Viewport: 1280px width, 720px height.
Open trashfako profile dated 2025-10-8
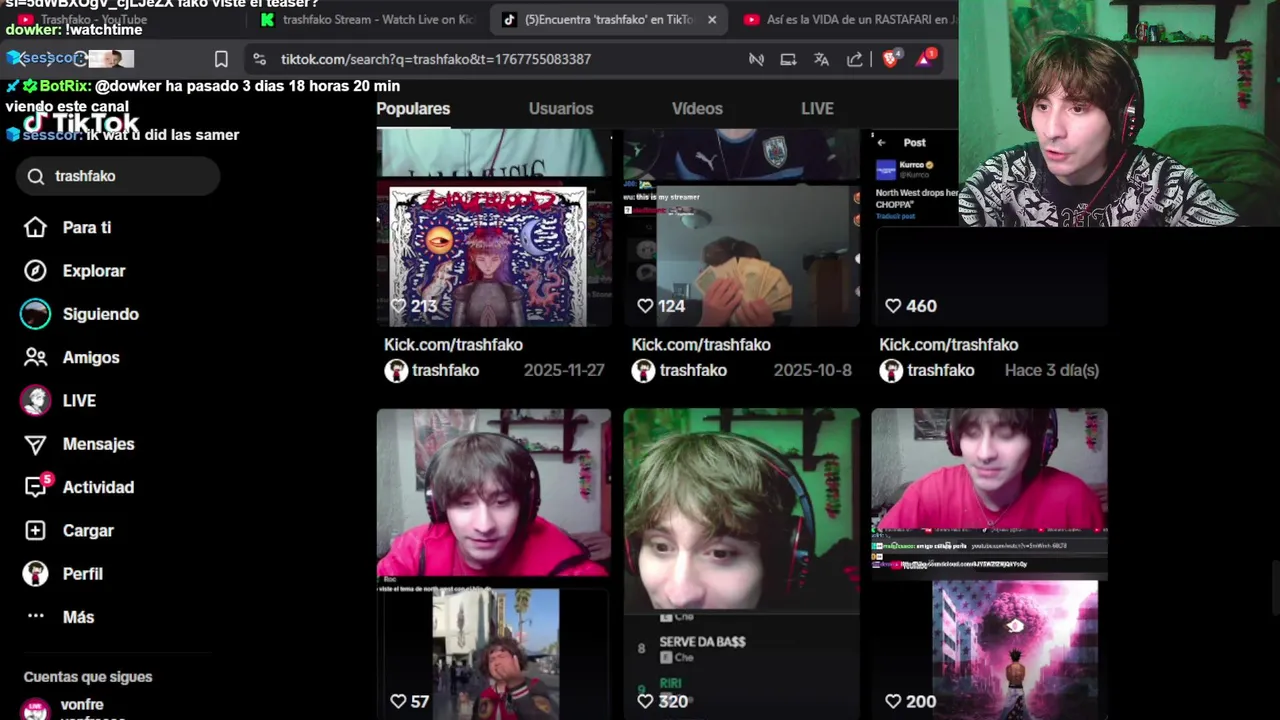(x=693, y=371)
